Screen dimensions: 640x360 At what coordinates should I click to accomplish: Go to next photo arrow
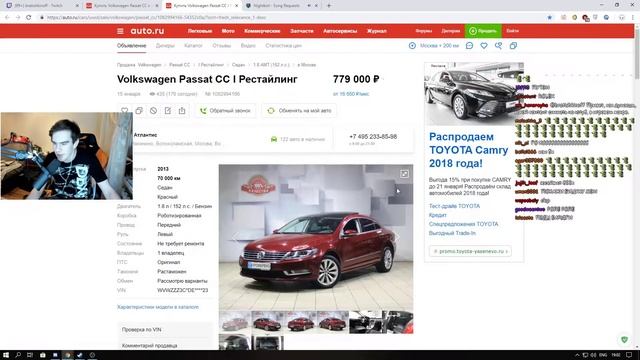(x=397, y=237)
